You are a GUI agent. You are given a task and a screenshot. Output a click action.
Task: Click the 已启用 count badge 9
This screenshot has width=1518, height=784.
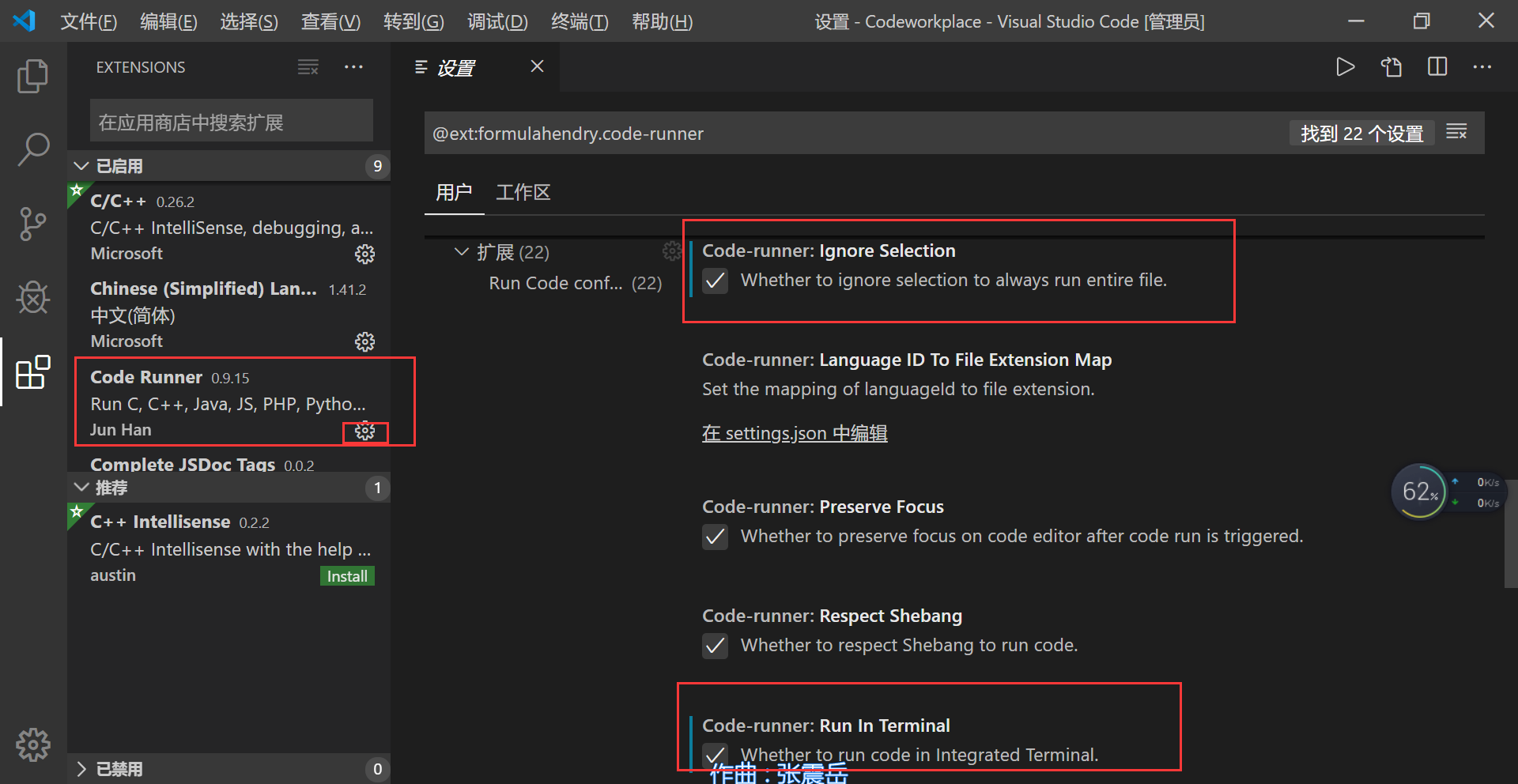point(377,166)
